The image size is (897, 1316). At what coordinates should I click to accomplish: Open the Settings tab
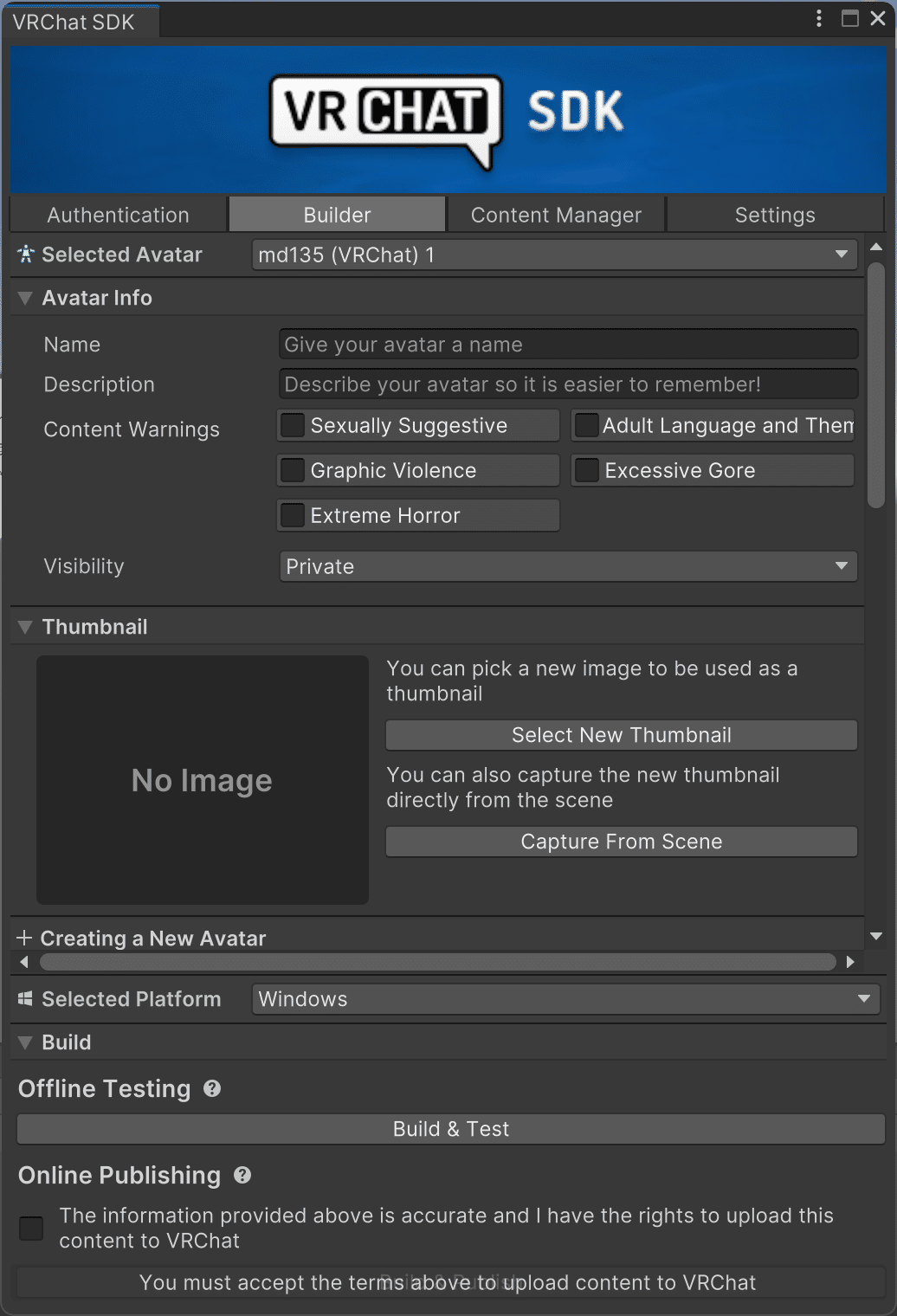pyautogui.click(x=775, y=215)
